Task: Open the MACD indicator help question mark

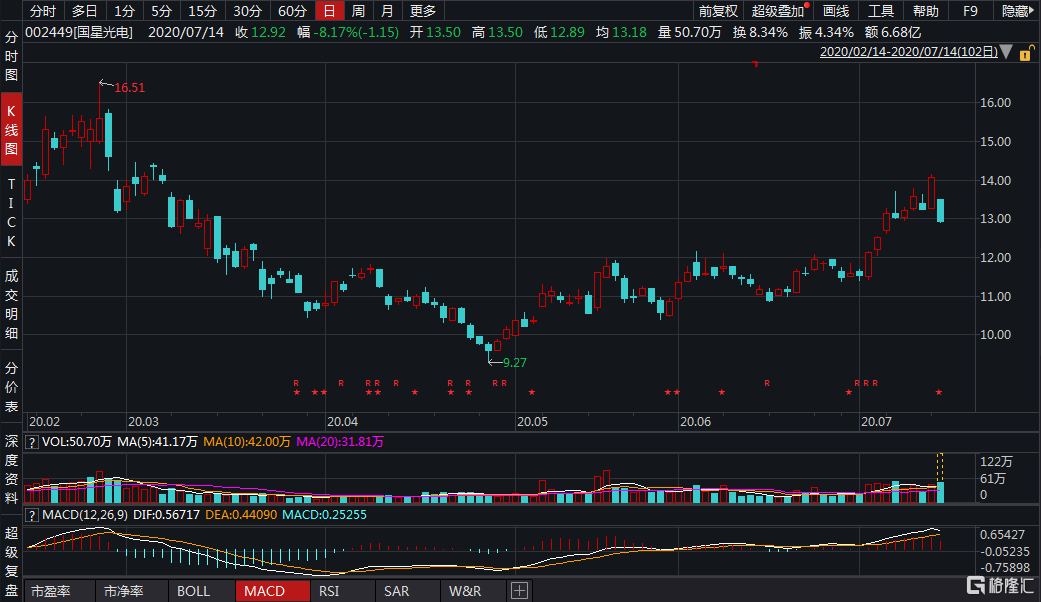Action: point(31,515)
